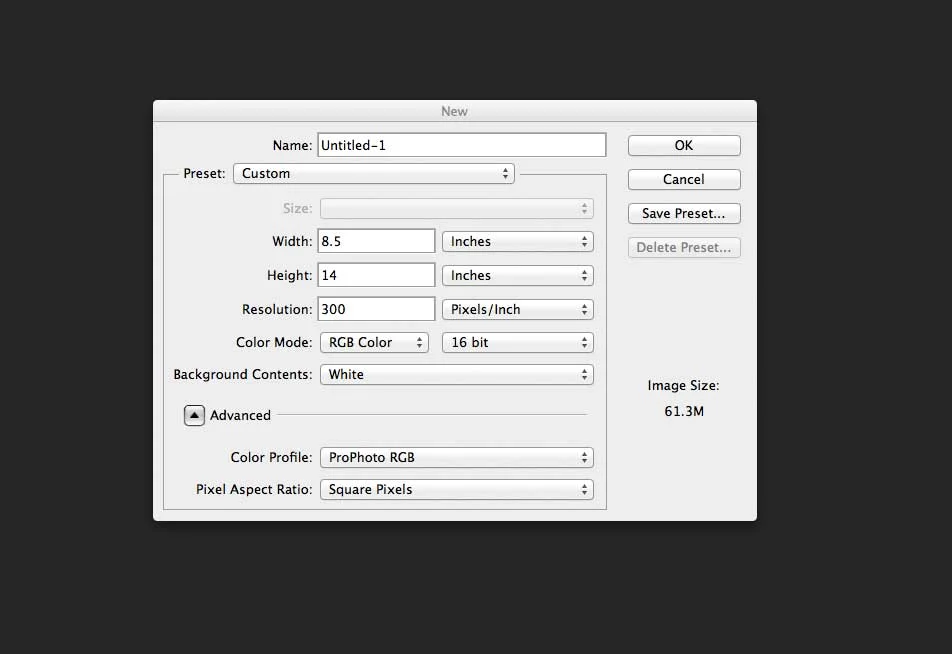The image size is (952, 654).
Task: Click the Resolution field showing 300
Action: click(376, 309)
